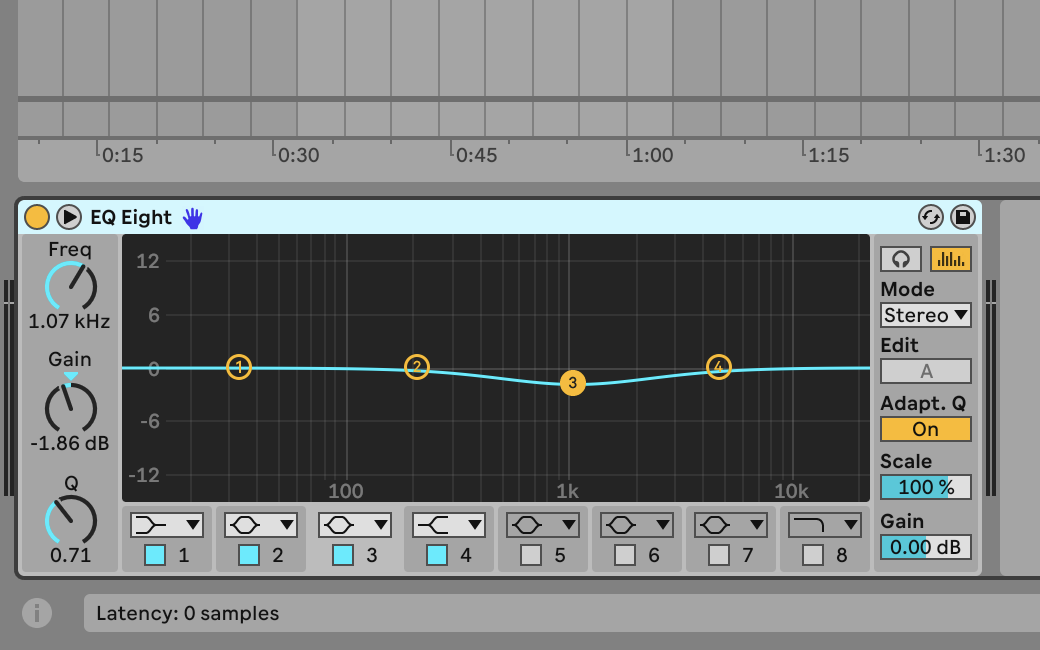The image size is (1040, 650).
Task: Enable filter band 5 activator
Action: 531,554
